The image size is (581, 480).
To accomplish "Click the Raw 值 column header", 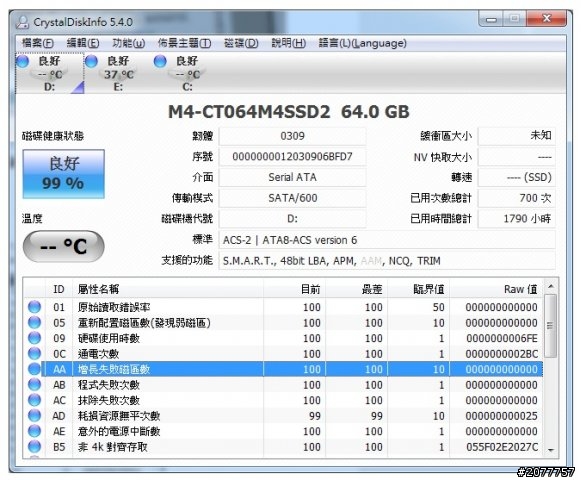I will pyautogui.click(x=497, y=289).
